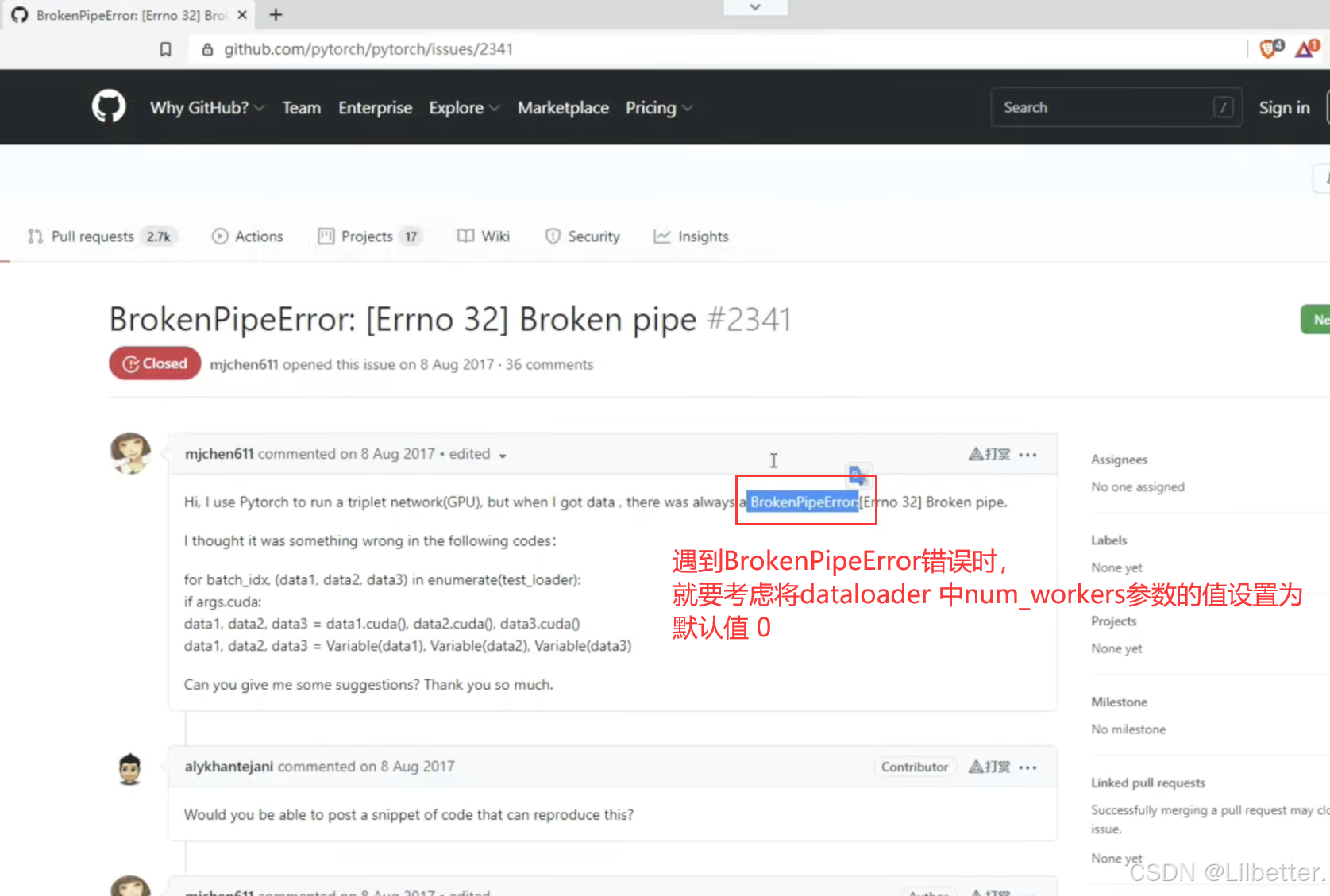1330x896 pixels.
Task: Open alykhantejani profile link
Action: point(229,767)
